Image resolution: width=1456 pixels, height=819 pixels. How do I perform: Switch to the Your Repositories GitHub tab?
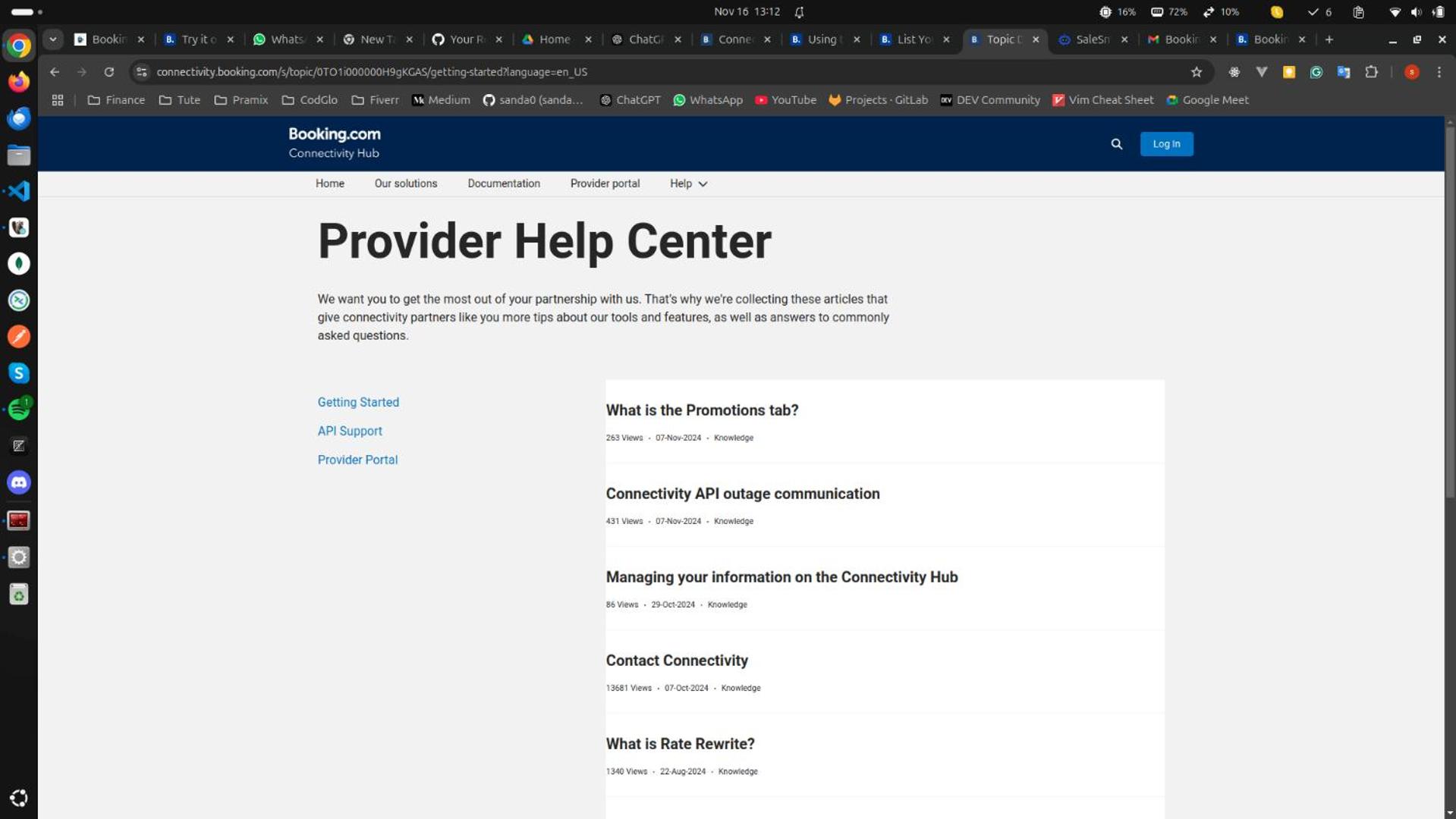coord(467,39)
